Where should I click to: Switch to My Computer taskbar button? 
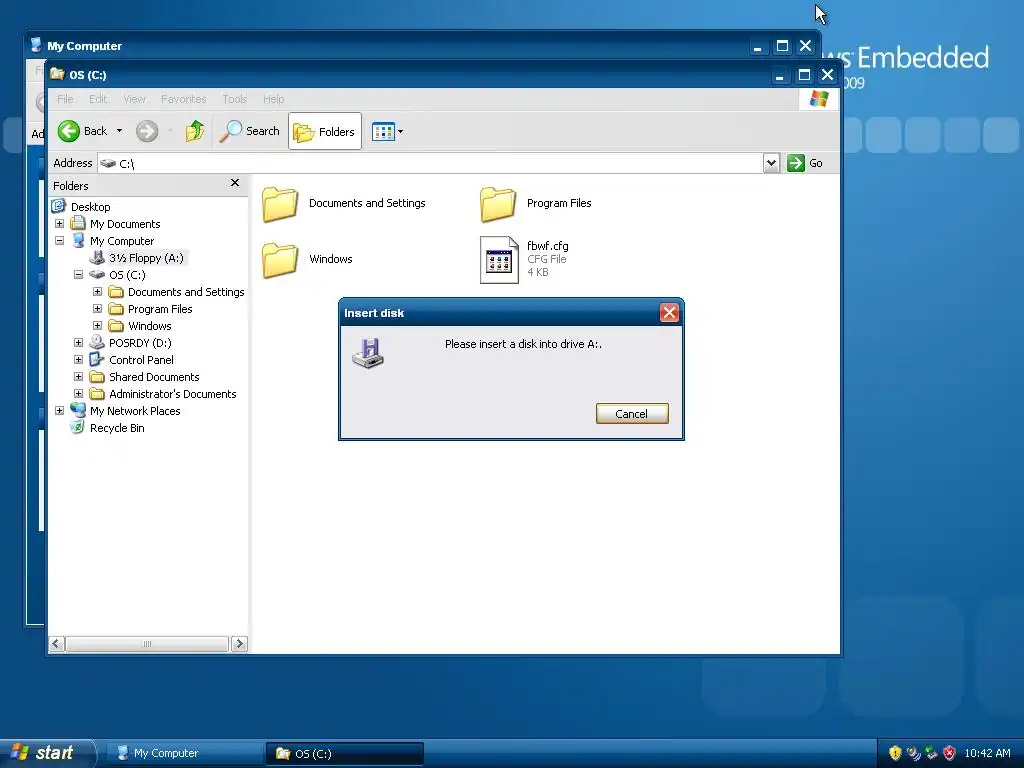[183, 753]
